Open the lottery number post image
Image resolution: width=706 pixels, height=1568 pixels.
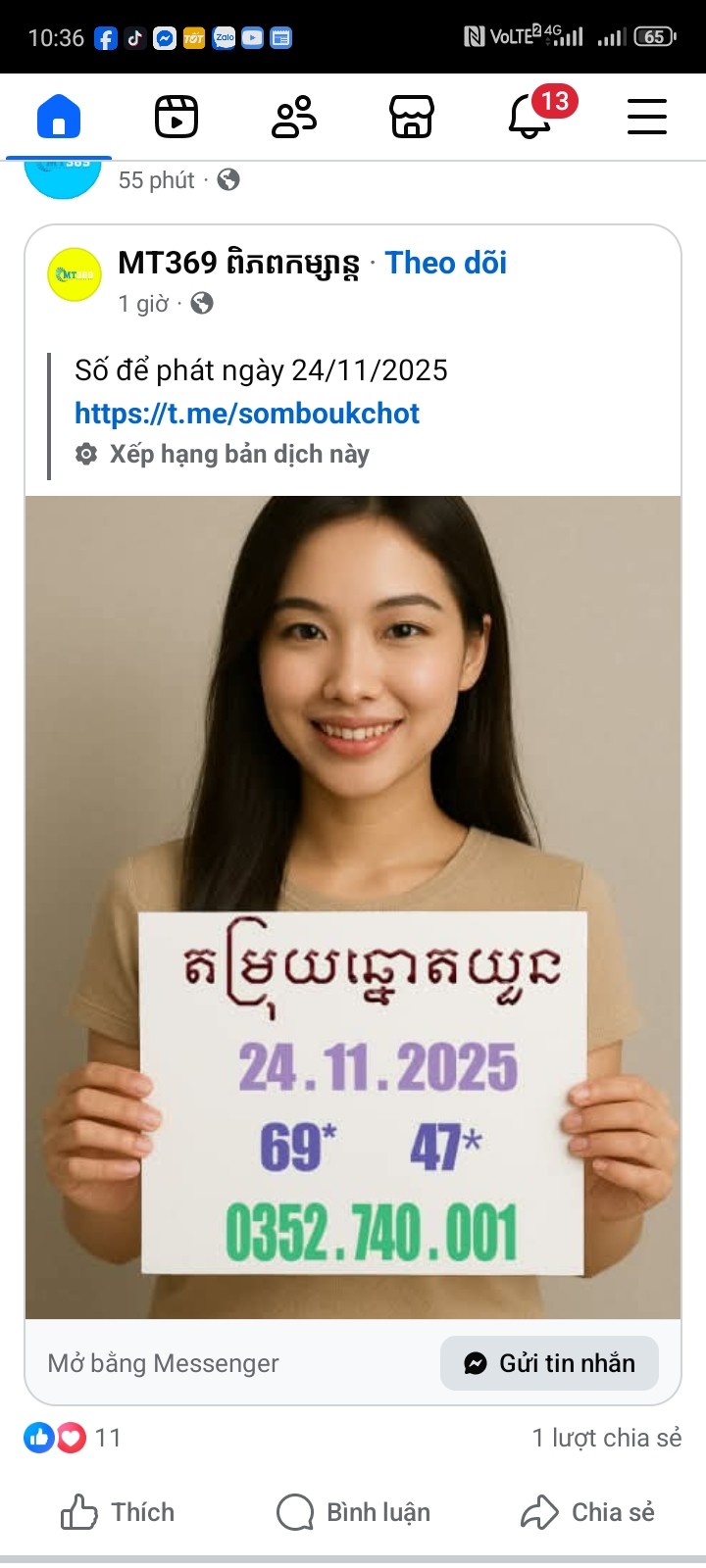[x=353, y=907]
